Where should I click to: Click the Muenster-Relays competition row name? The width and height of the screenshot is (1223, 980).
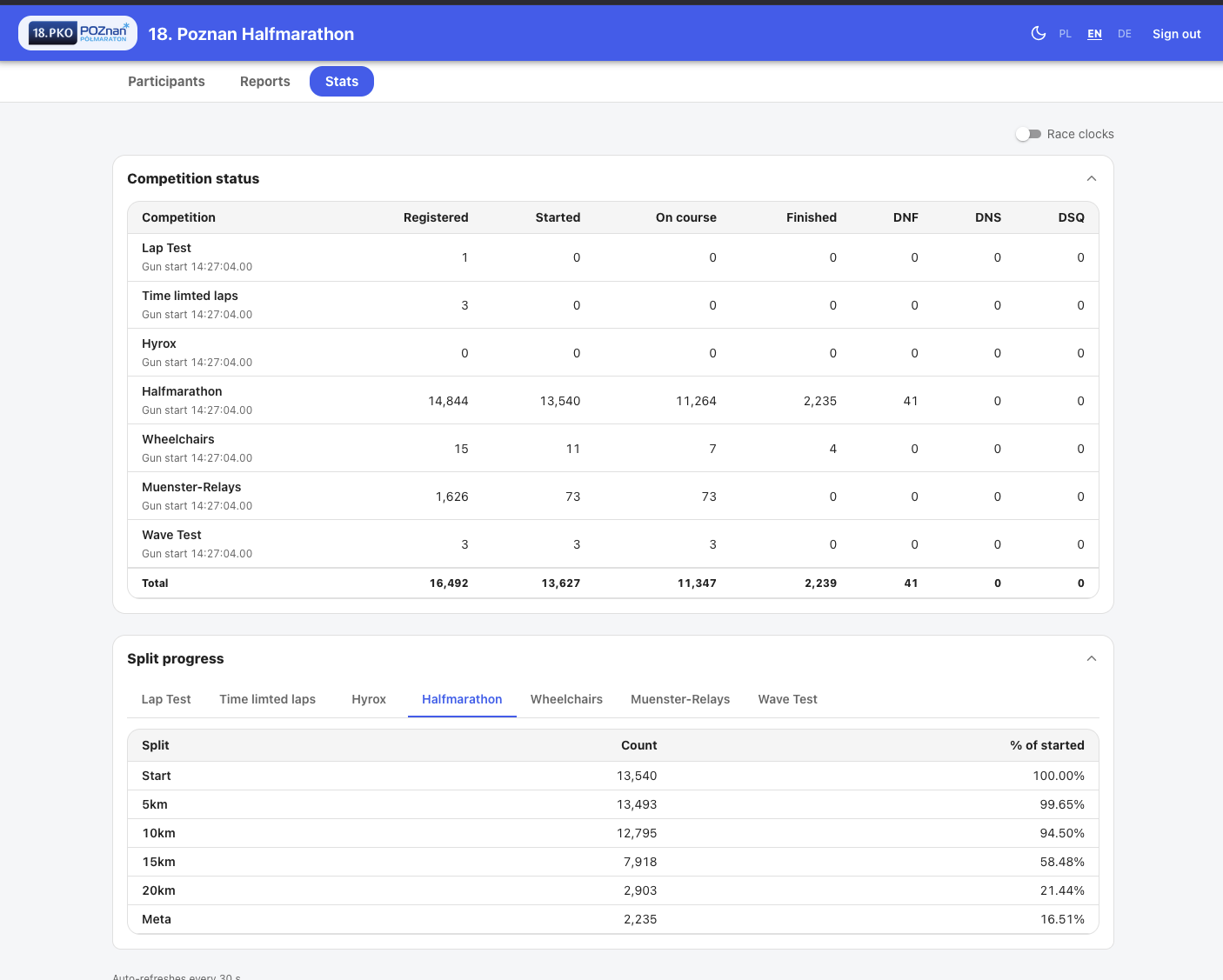point(191,487)
